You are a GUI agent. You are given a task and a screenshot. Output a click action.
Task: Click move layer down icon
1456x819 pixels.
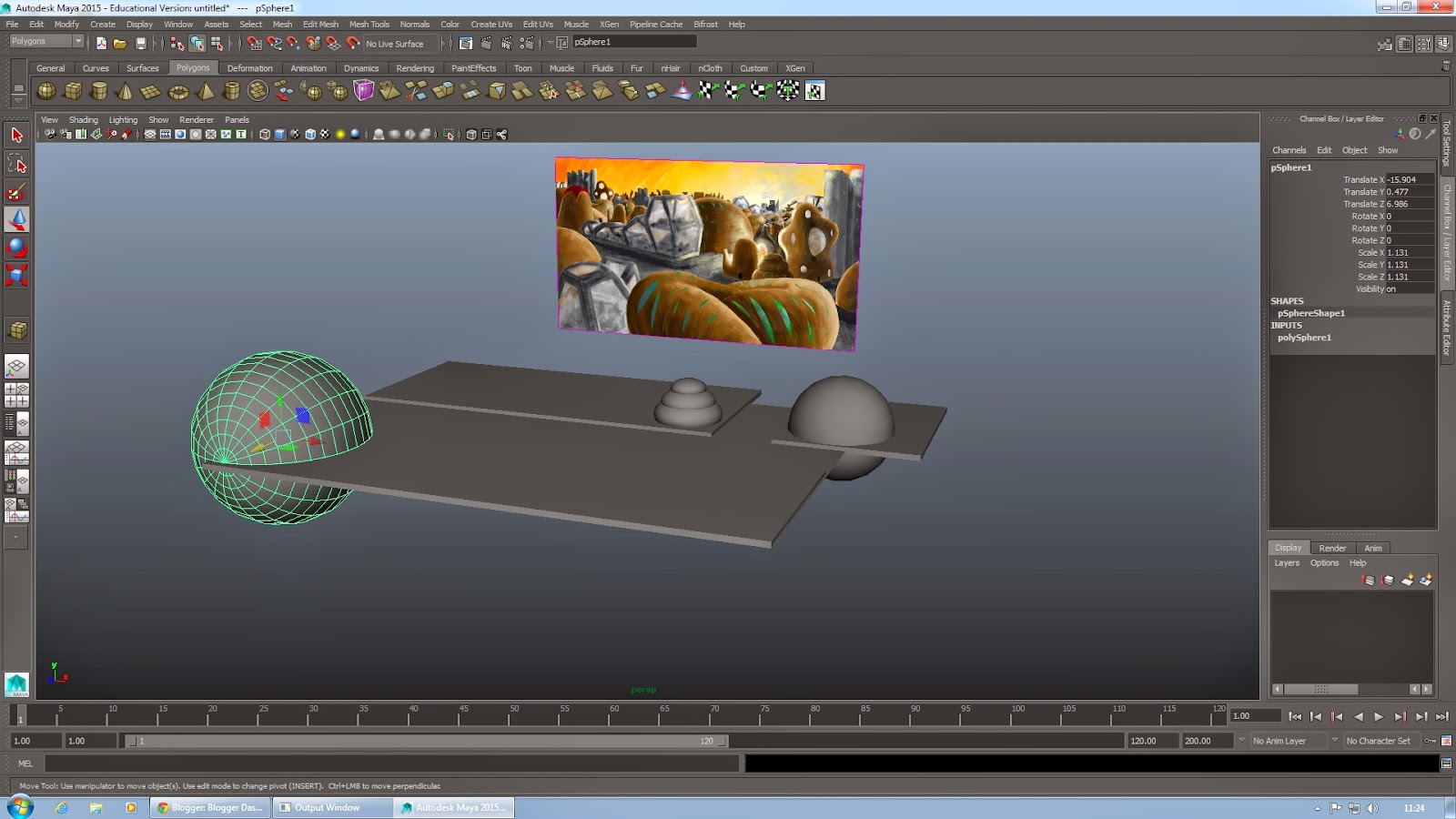[1388, 580]
